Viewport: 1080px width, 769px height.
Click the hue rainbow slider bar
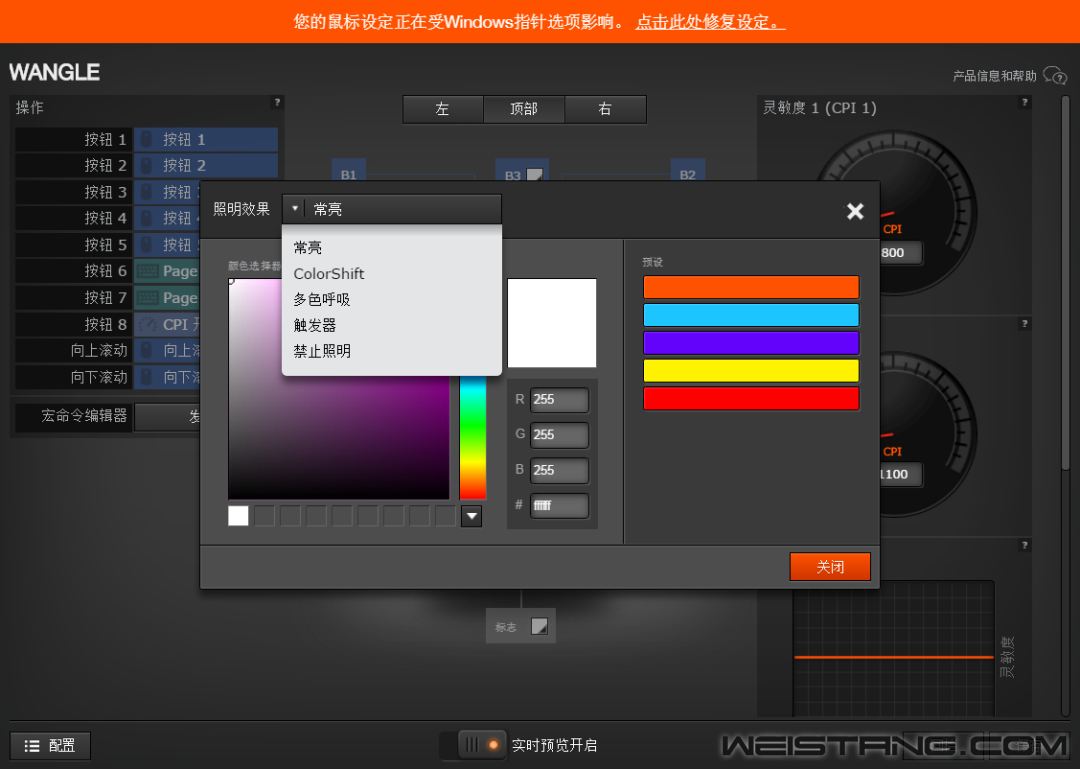[x=472, y=438]
